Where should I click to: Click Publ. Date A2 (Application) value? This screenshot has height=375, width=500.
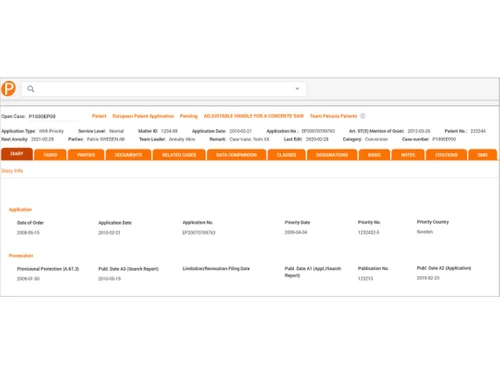(x=428, y=278)
